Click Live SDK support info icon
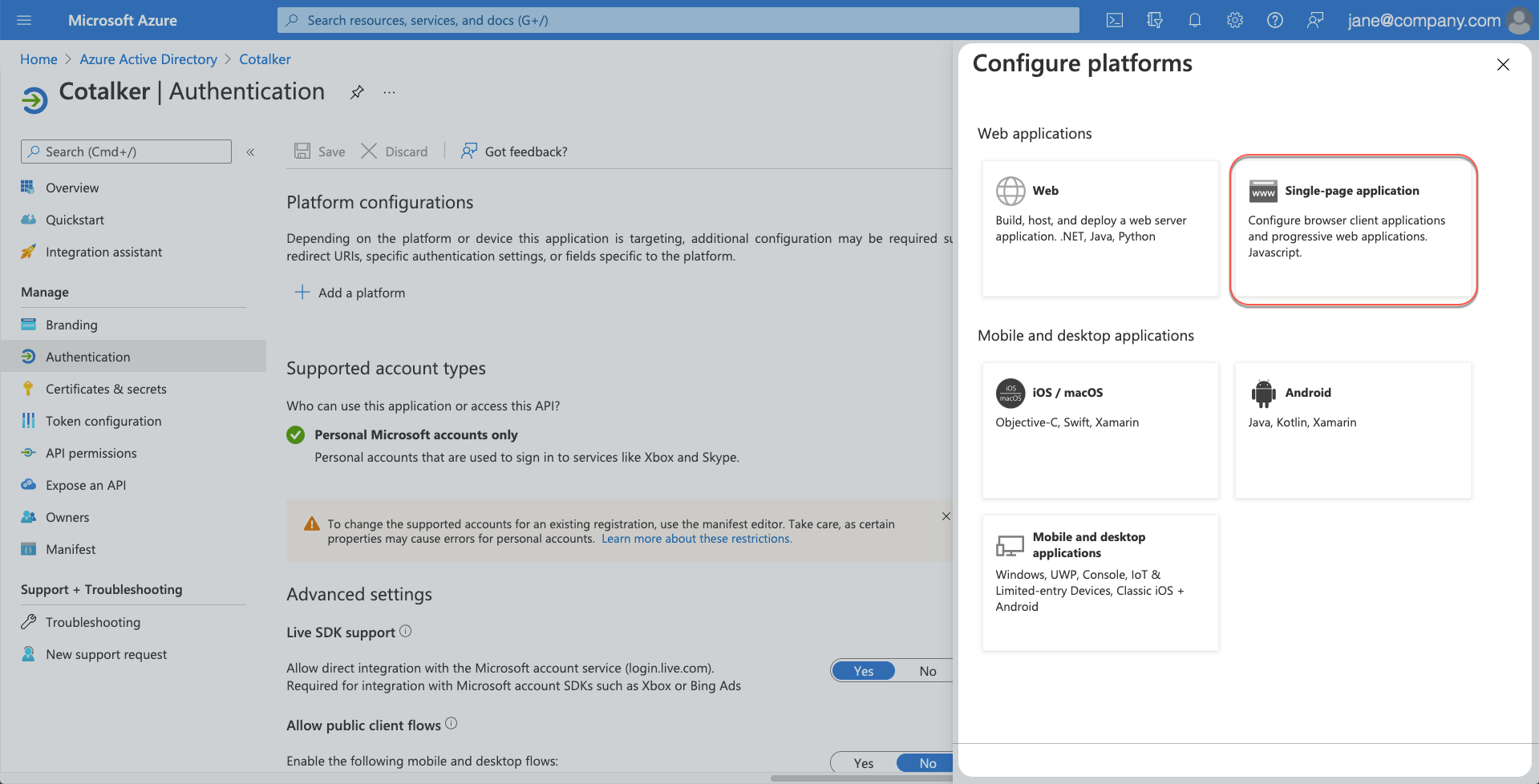The height and width of the screenshot is (784, 1539). [406, 631]
